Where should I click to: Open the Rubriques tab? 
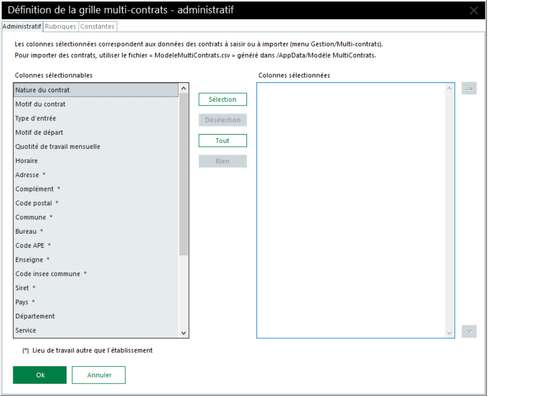click(x=60, y=27)
